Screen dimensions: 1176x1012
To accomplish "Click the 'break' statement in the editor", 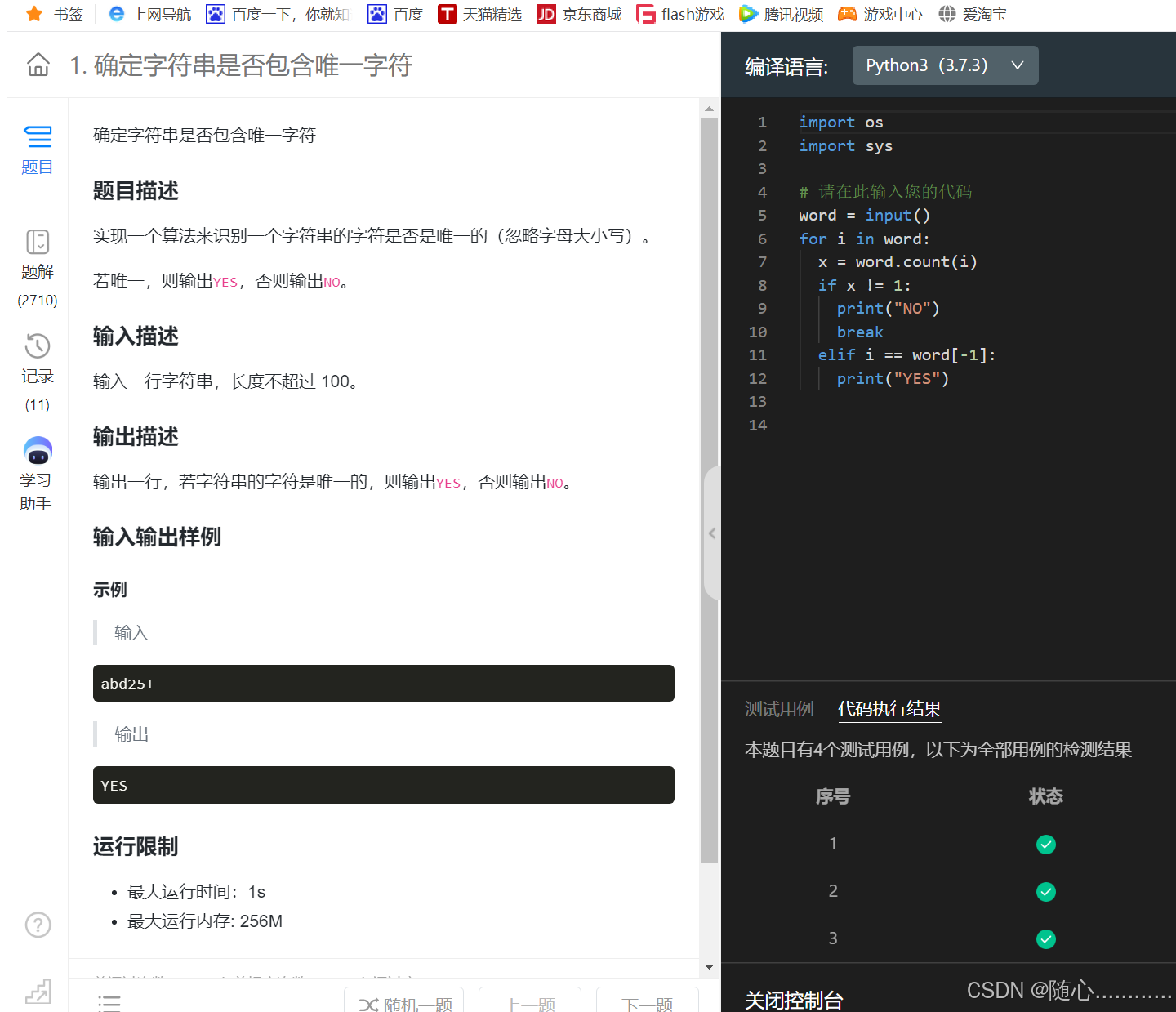I will pyautogui.click(x=860, y=332).
